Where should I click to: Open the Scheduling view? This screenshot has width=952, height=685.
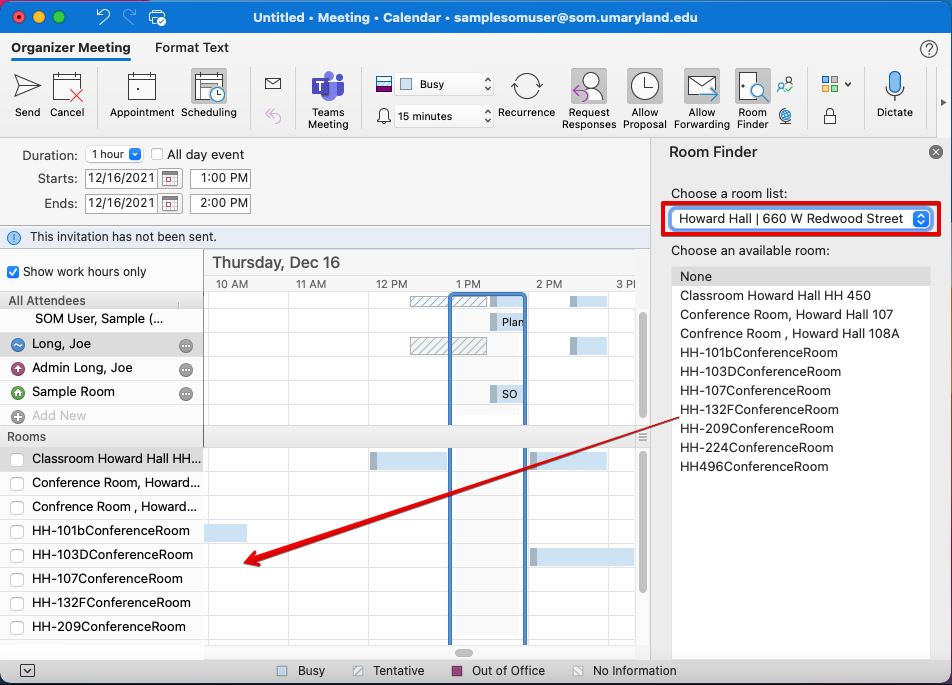(x=209, y=88)
